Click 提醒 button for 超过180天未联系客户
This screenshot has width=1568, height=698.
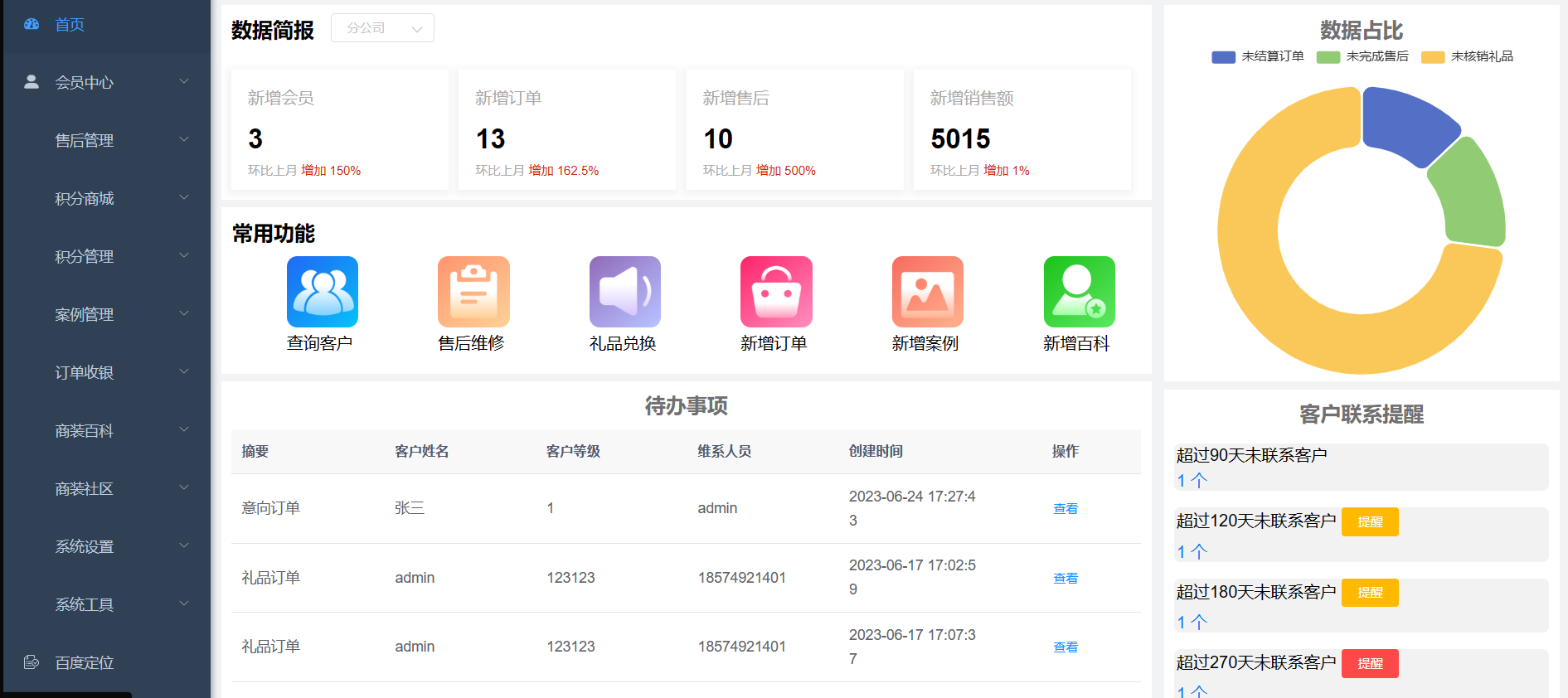[1370, 593]
